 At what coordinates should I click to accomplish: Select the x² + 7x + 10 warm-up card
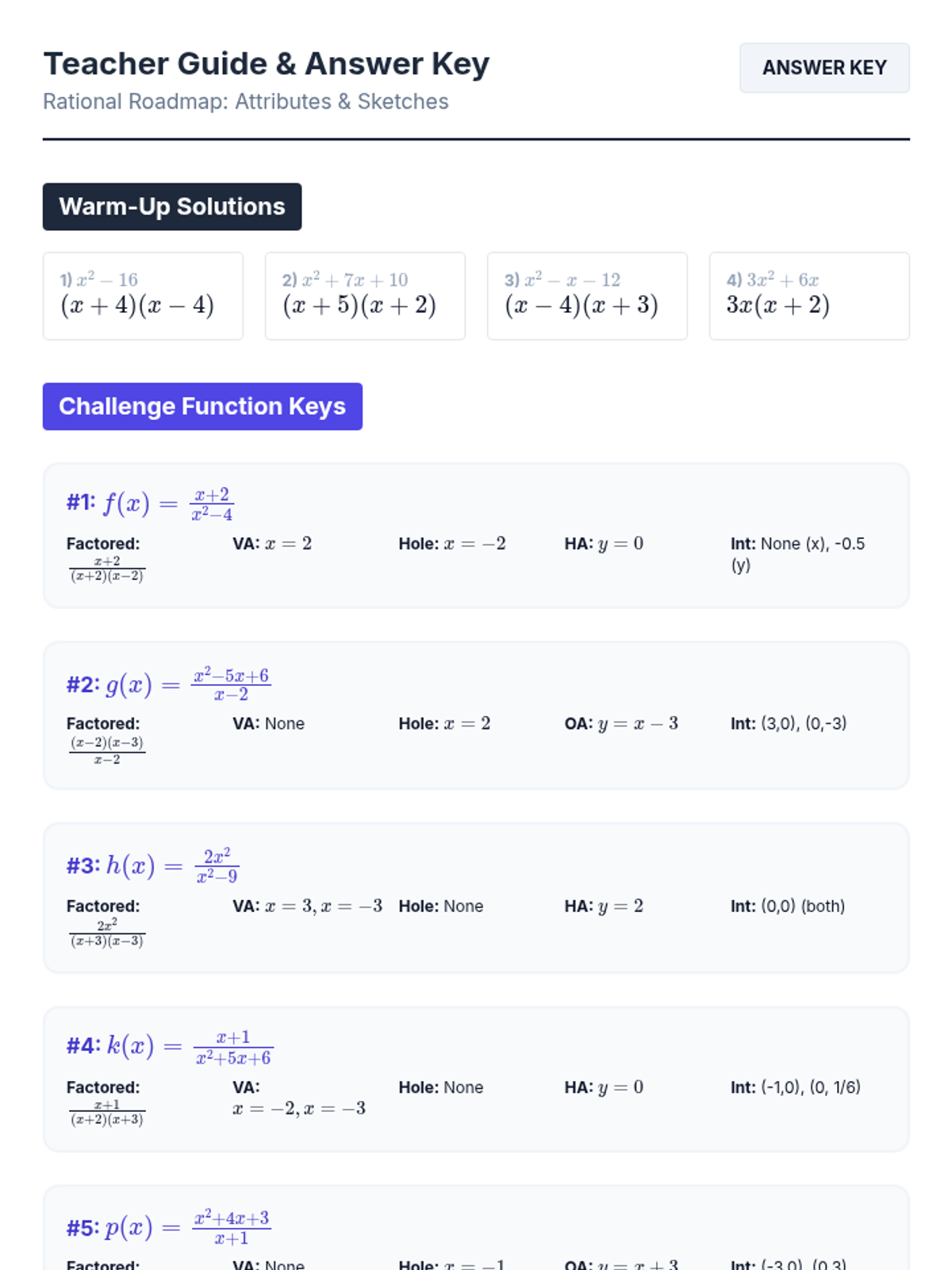(x=365, y=296)
